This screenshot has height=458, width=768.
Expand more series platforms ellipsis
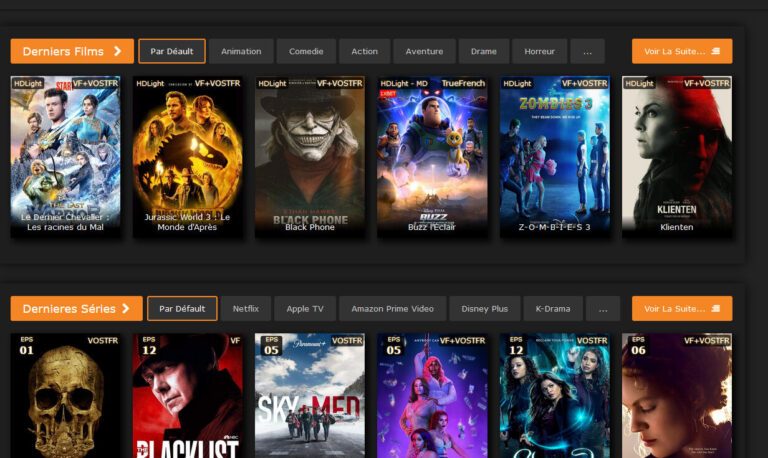(603, 309)
